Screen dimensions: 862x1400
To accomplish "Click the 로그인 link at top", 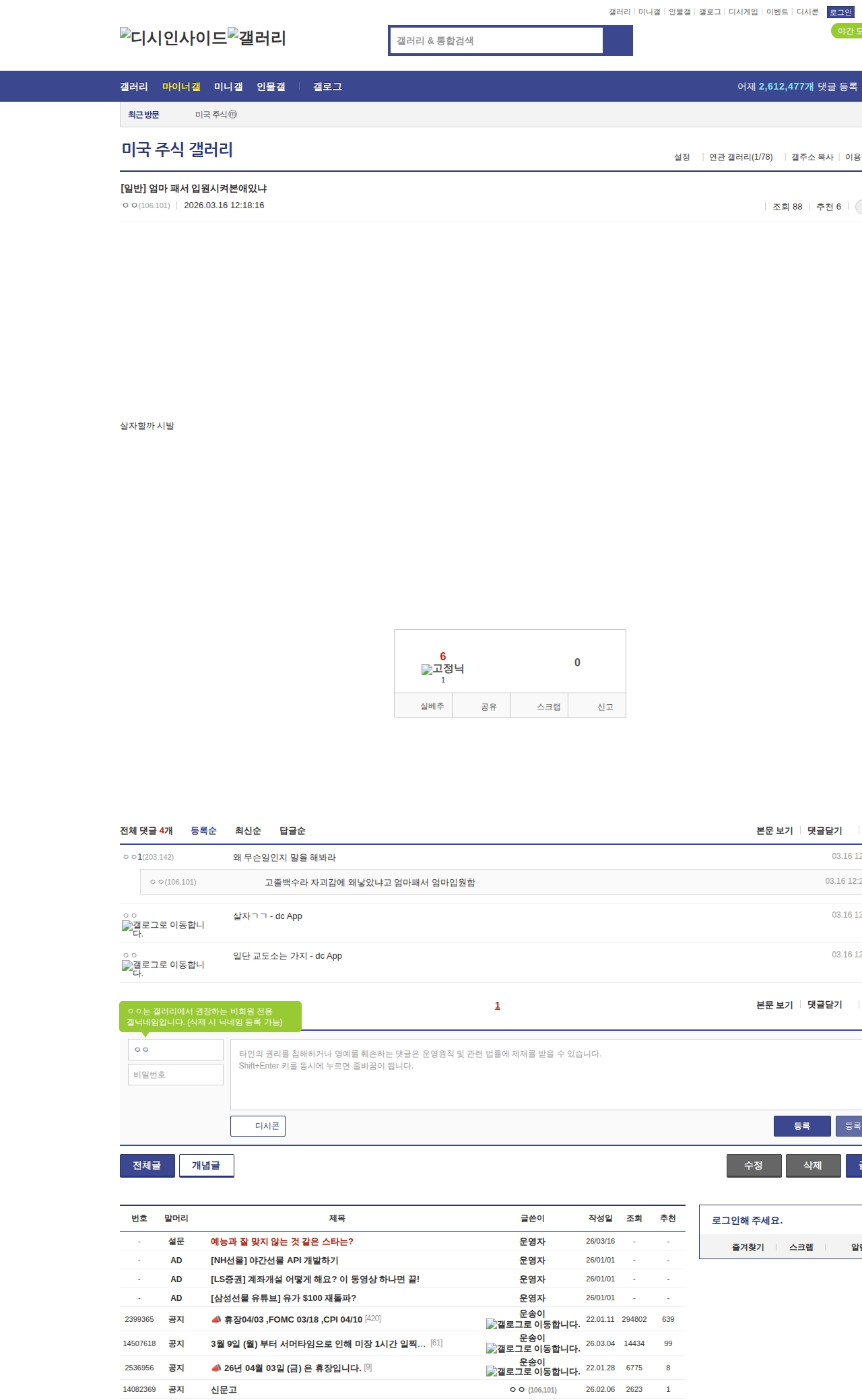I will [x=840, y=12].
